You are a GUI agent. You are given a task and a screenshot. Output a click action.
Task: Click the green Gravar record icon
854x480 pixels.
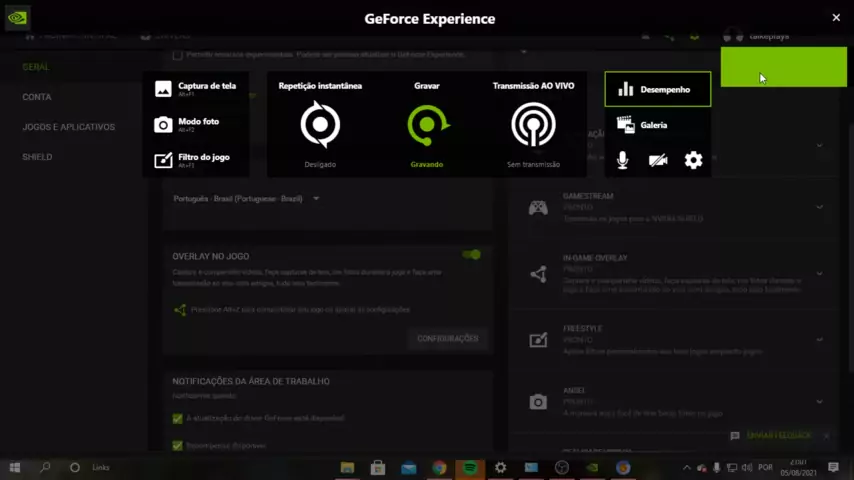click(x=428, y=125)
